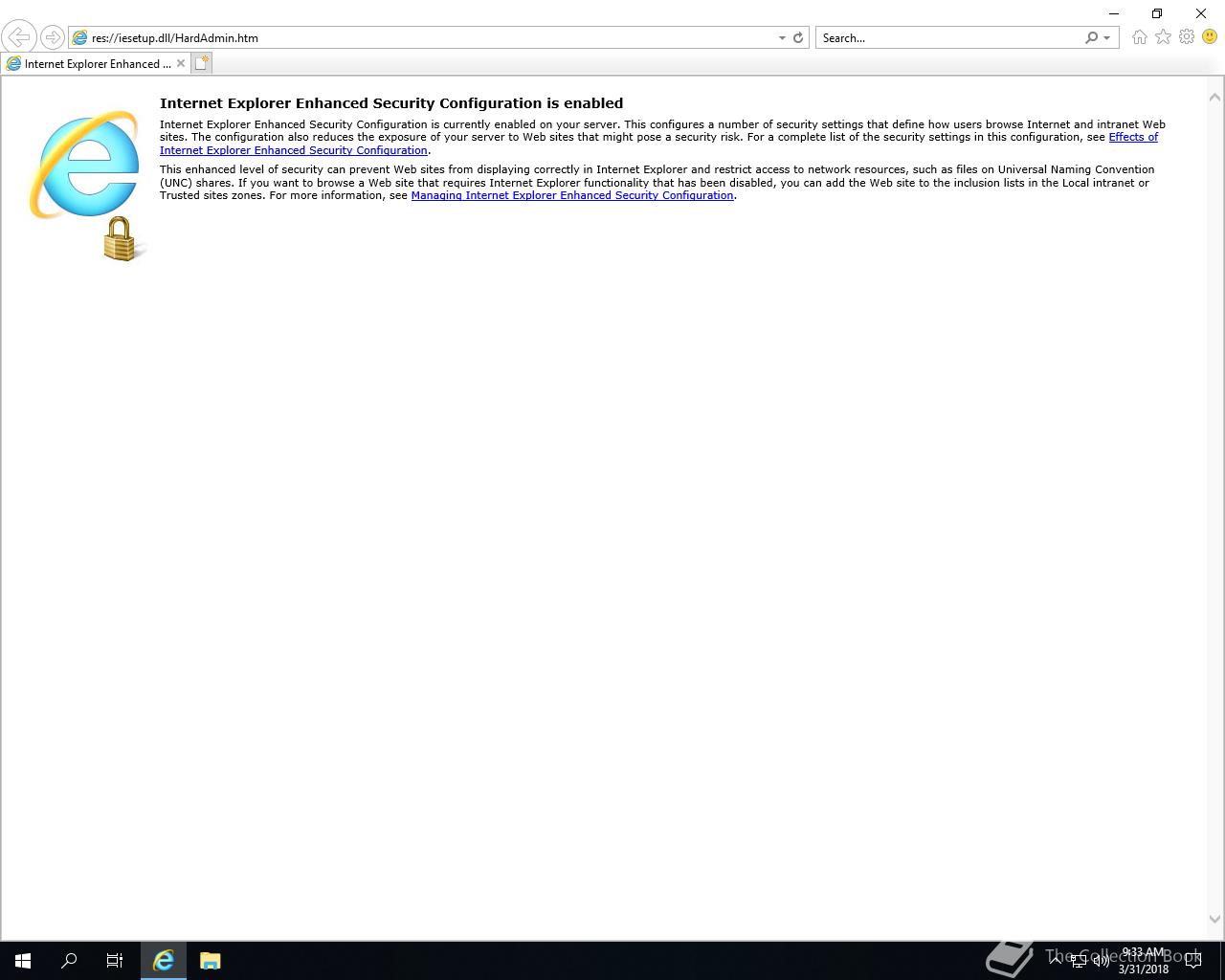Restore down the Internet Explorer window
The width and height of the screenshot is (1225, 980).
point(1157,13)
